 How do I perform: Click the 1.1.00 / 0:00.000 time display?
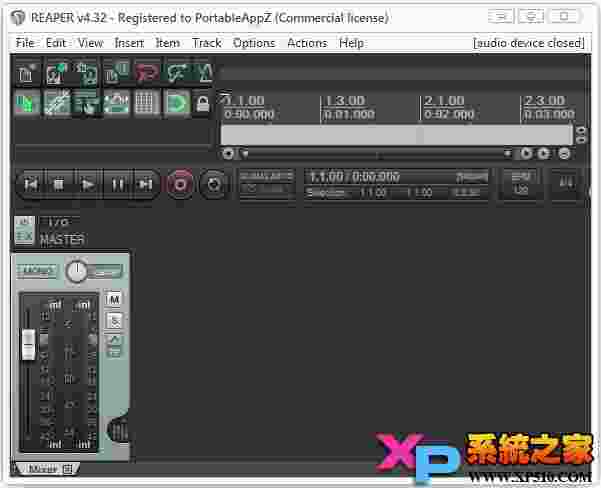355,177
